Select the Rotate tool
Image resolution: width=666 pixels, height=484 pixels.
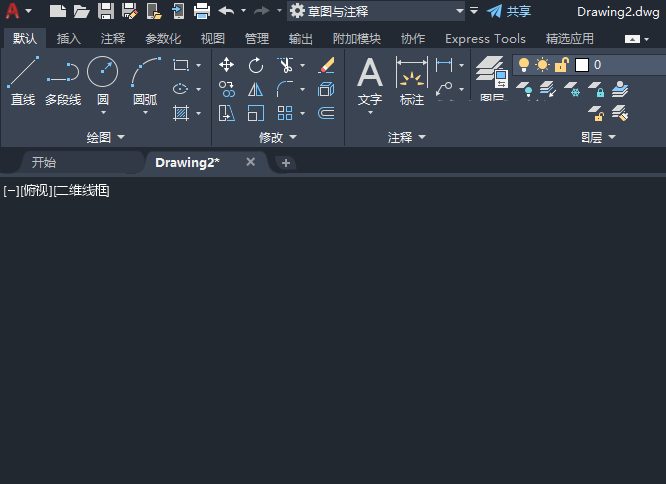click(256, 65)
